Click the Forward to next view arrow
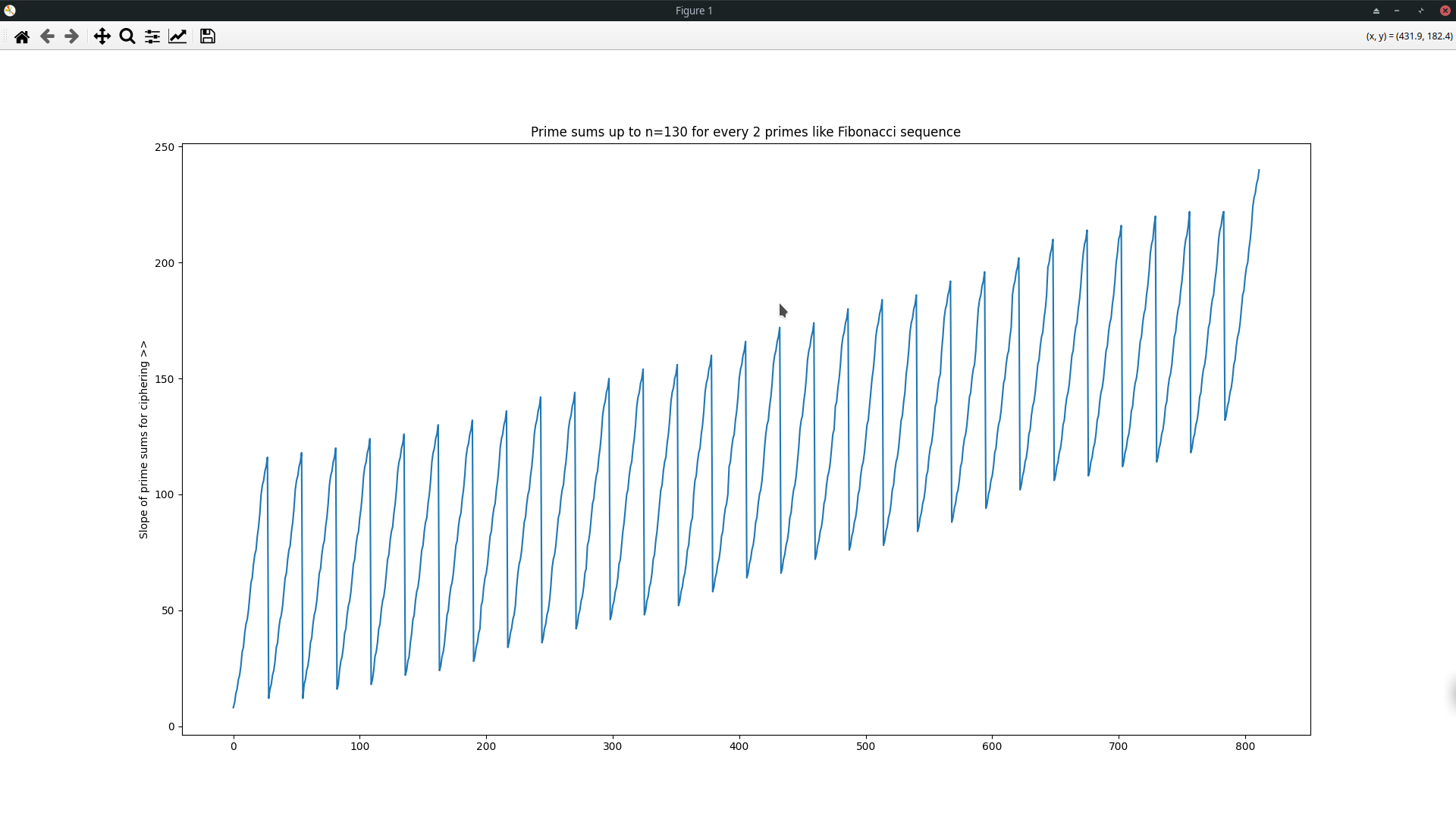 (71, 36)
